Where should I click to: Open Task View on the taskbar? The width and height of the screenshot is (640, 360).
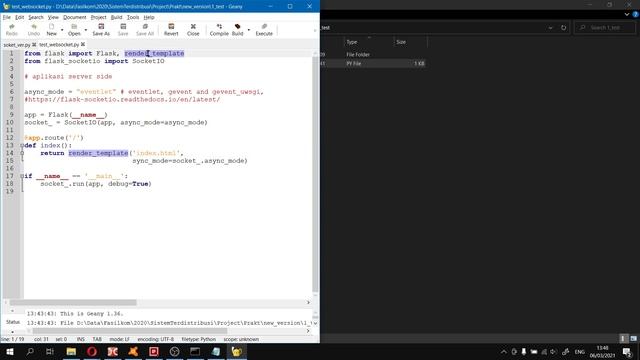point(50,351)
